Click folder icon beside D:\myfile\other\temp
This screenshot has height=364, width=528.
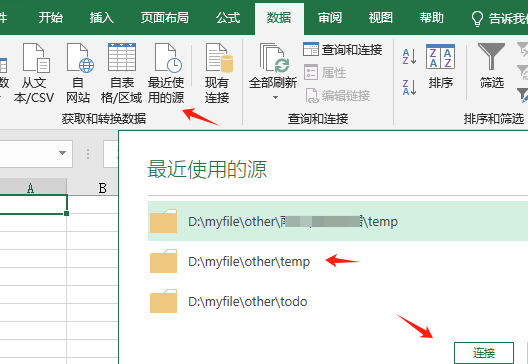pyautogui.click(x=163, y=261)
